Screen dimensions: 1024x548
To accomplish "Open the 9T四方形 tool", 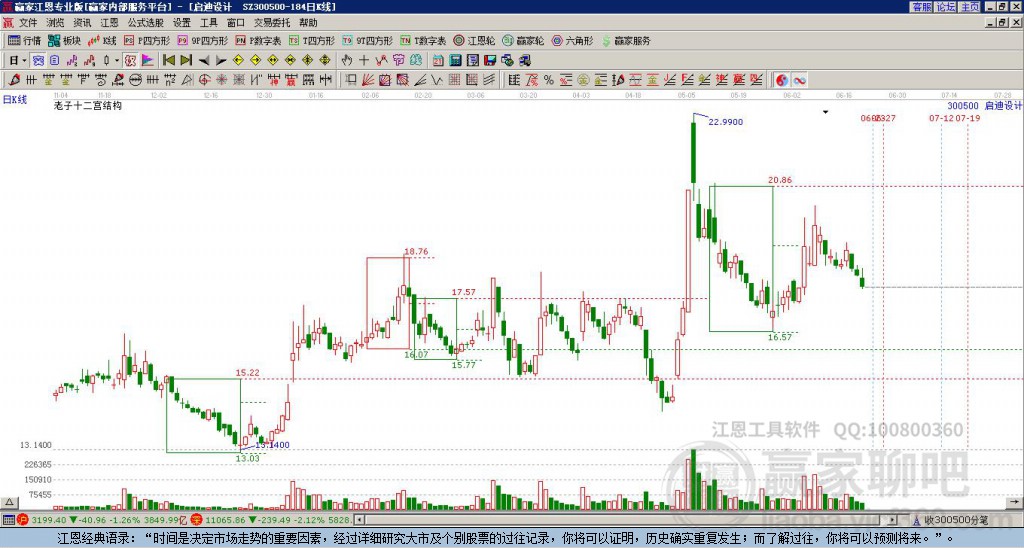I will click(x=367, y=40).
